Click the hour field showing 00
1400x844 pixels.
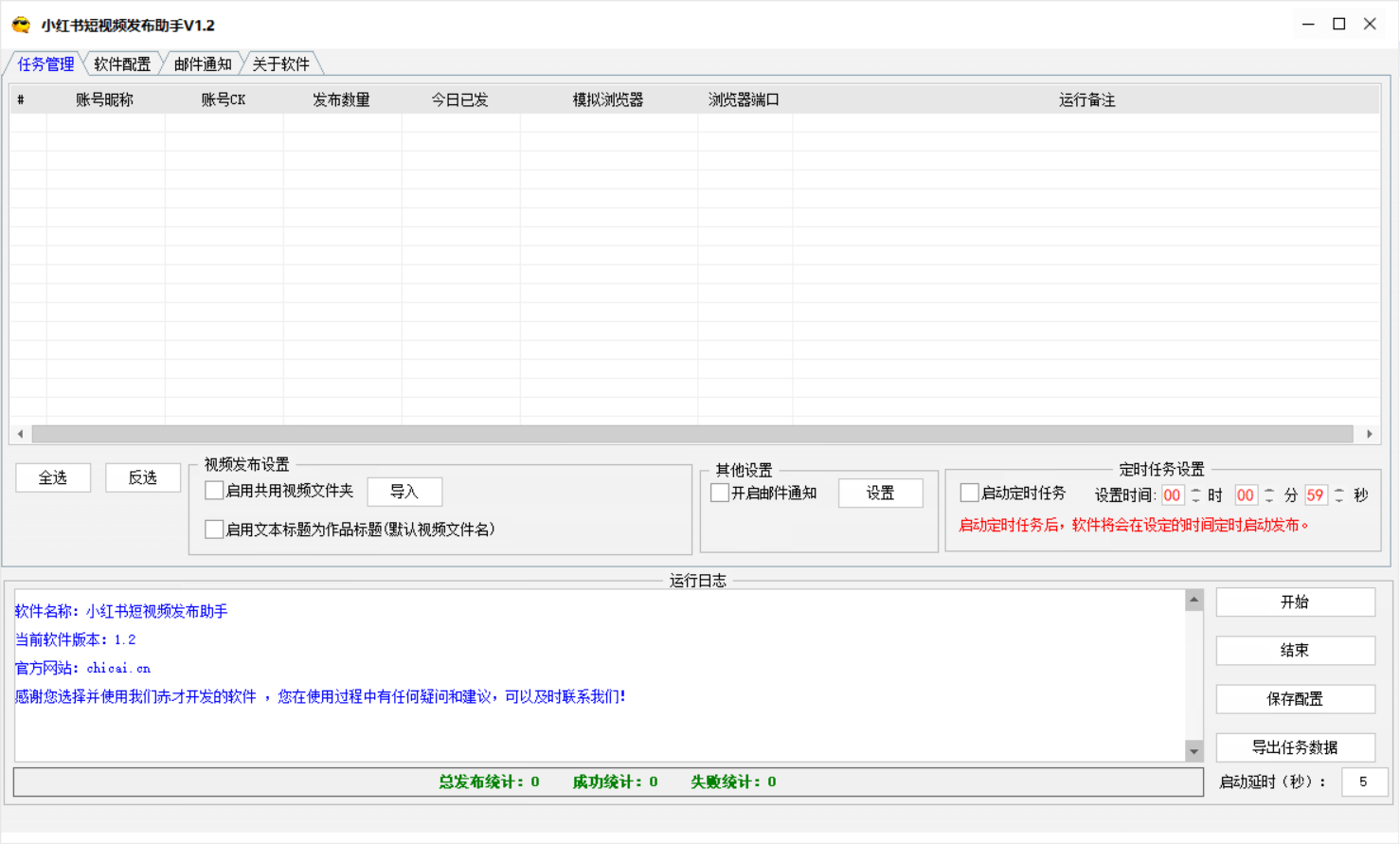[x=1173, y=495]
